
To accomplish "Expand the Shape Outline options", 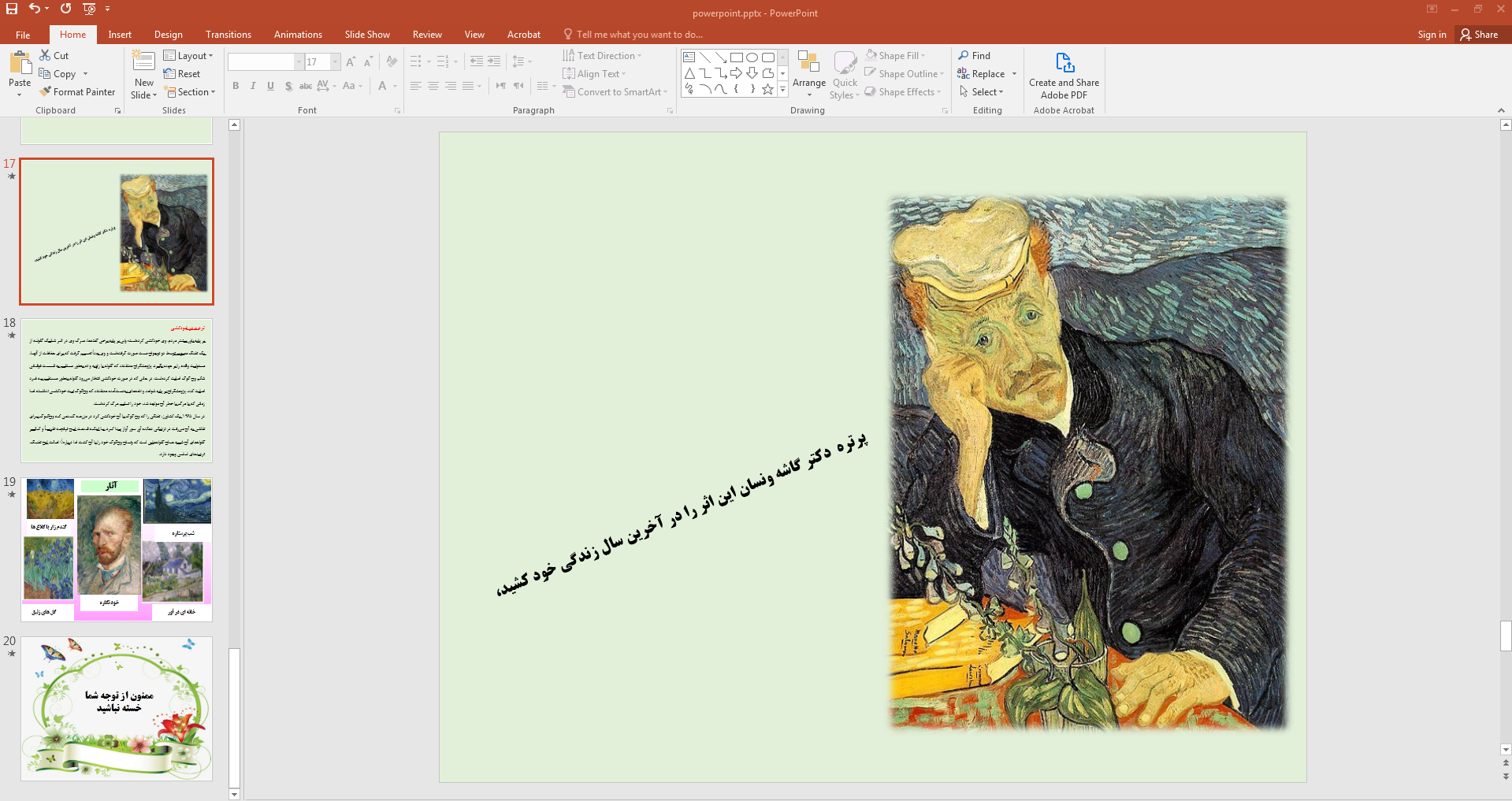I will click(904, 74).
